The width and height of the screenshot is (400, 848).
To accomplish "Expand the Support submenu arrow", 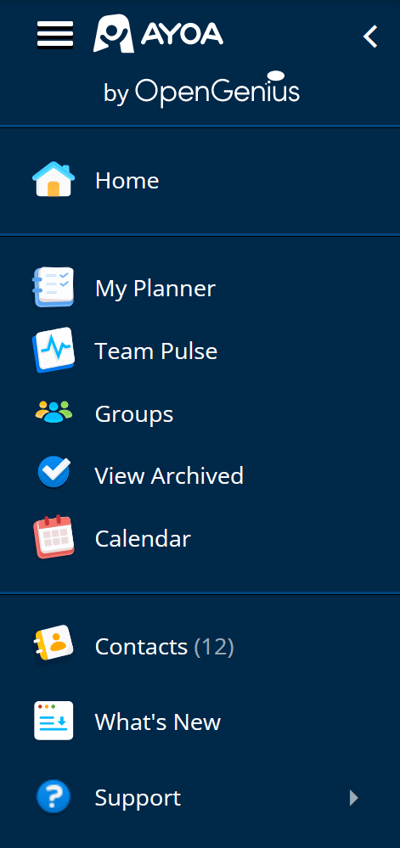I will [x=354, y=798].
